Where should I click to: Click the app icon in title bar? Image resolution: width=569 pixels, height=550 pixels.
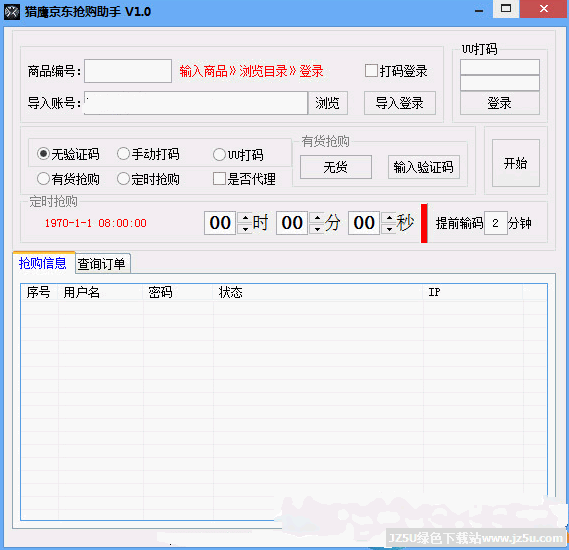pos(12,12)
